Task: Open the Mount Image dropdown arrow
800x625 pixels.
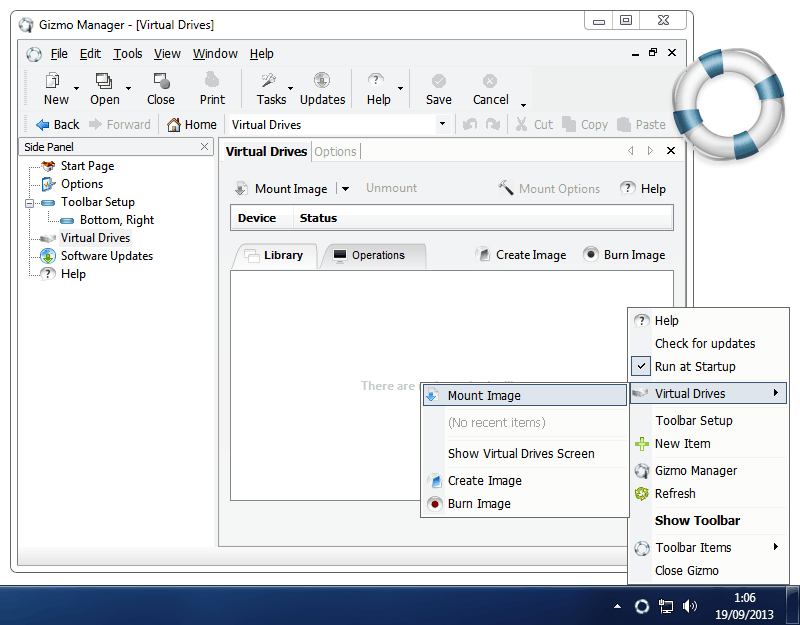Action: pyautogui.click(x=345, y=189)
